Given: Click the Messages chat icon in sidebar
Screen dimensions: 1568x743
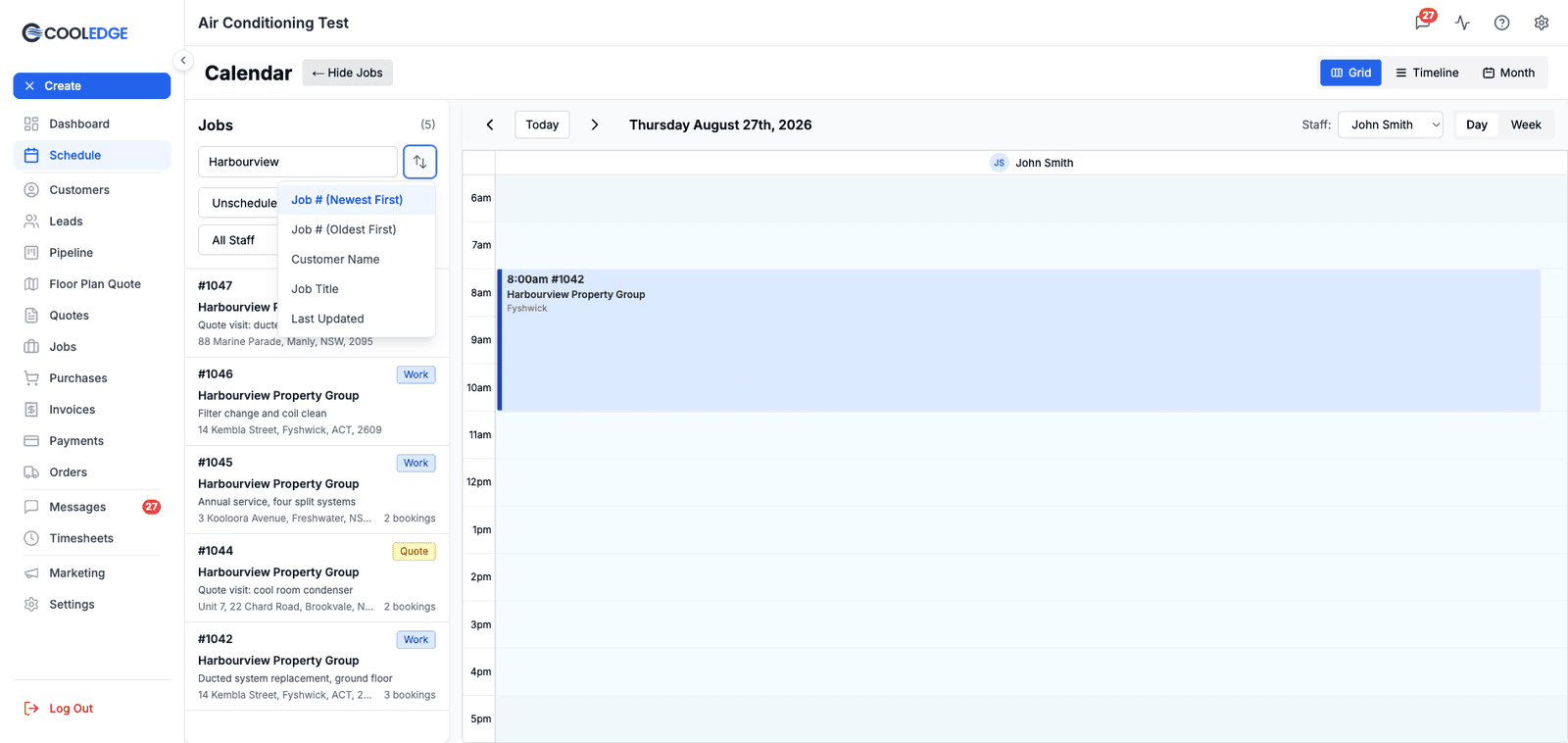Looking at the screenshot, I should click(31, 507).
